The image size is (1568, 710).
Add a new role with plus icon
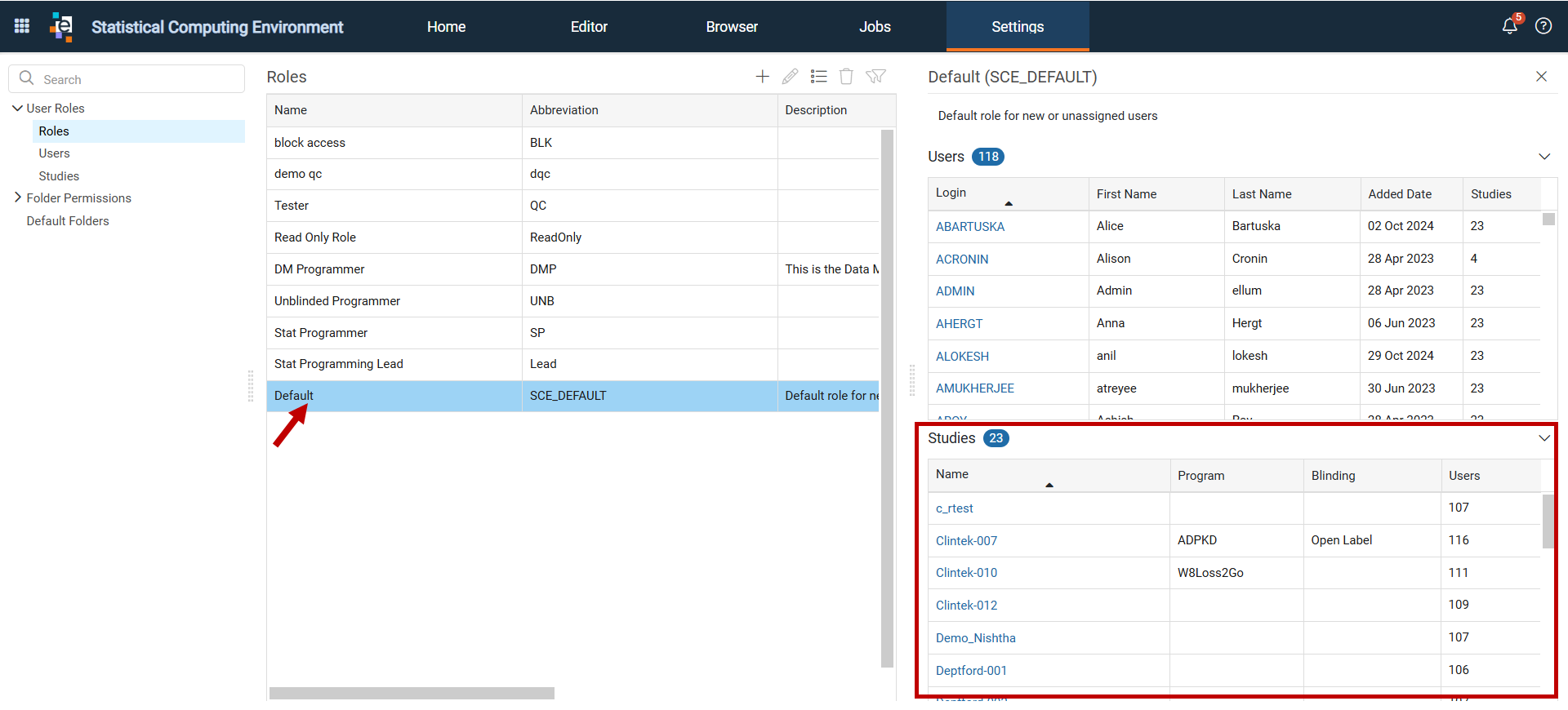pos(762,76)
